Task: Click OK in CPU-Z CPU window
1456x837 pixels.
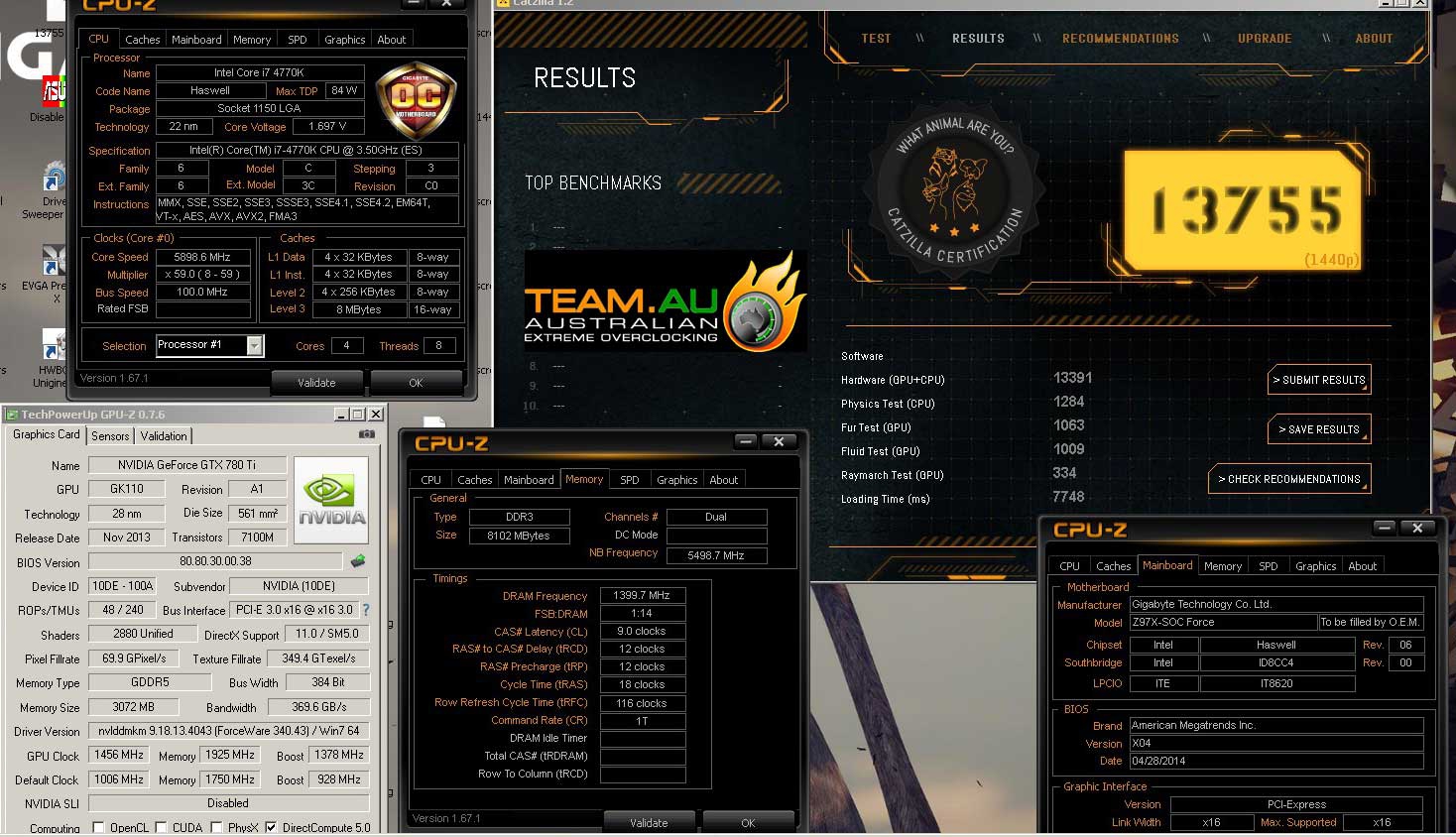Action: coord(416,383)
